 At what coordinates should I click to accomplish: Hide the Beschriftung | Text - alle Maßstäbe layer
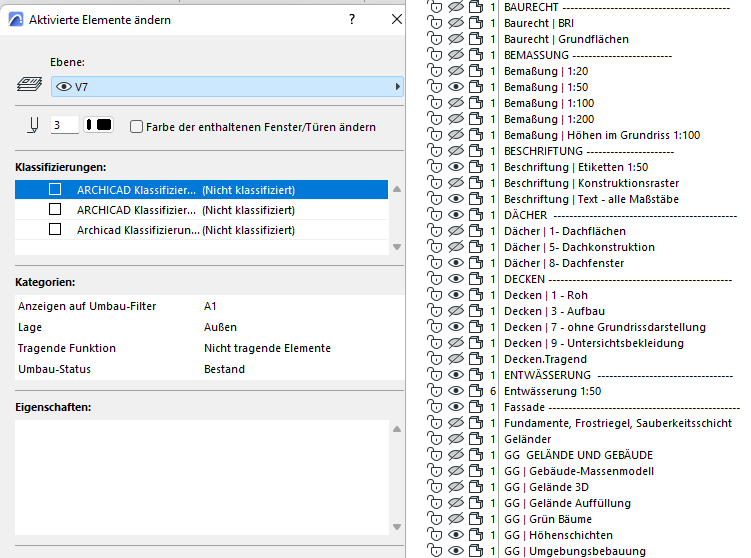(456, 199)
